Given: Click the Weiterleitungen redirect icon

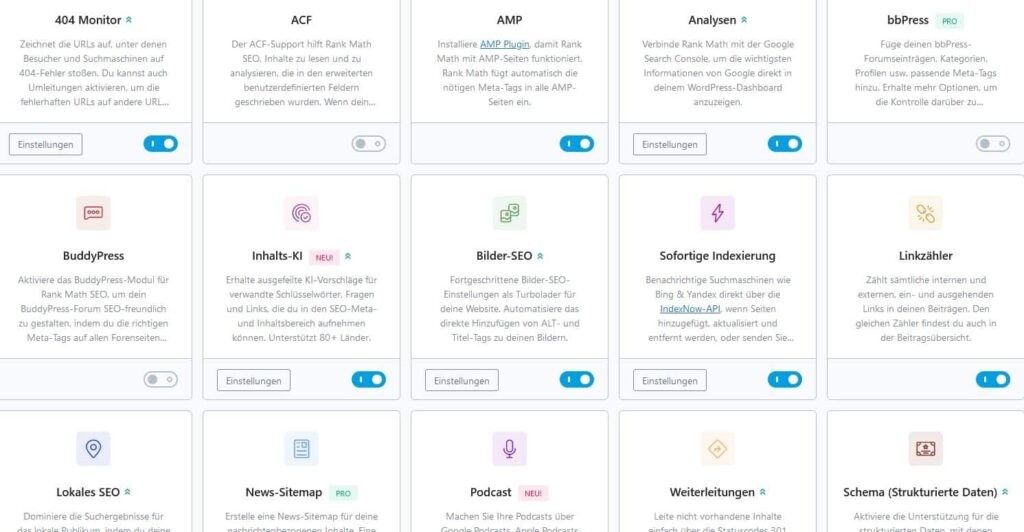Looking at the screenshot, I should pyautogui.click(x=717, y=449).
